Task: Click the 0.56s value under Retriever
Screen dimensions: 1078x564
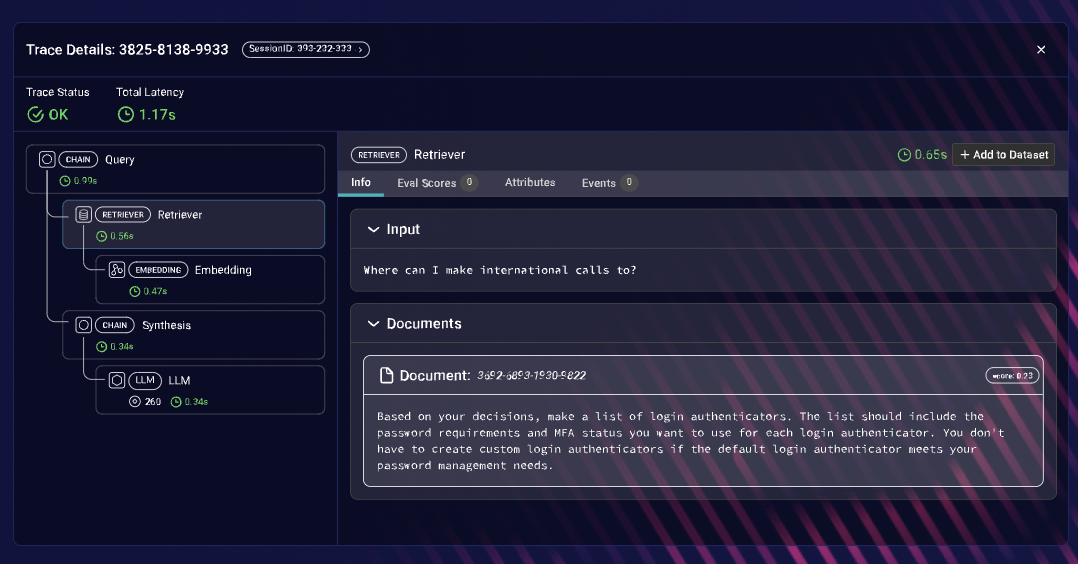Action: 122,236
